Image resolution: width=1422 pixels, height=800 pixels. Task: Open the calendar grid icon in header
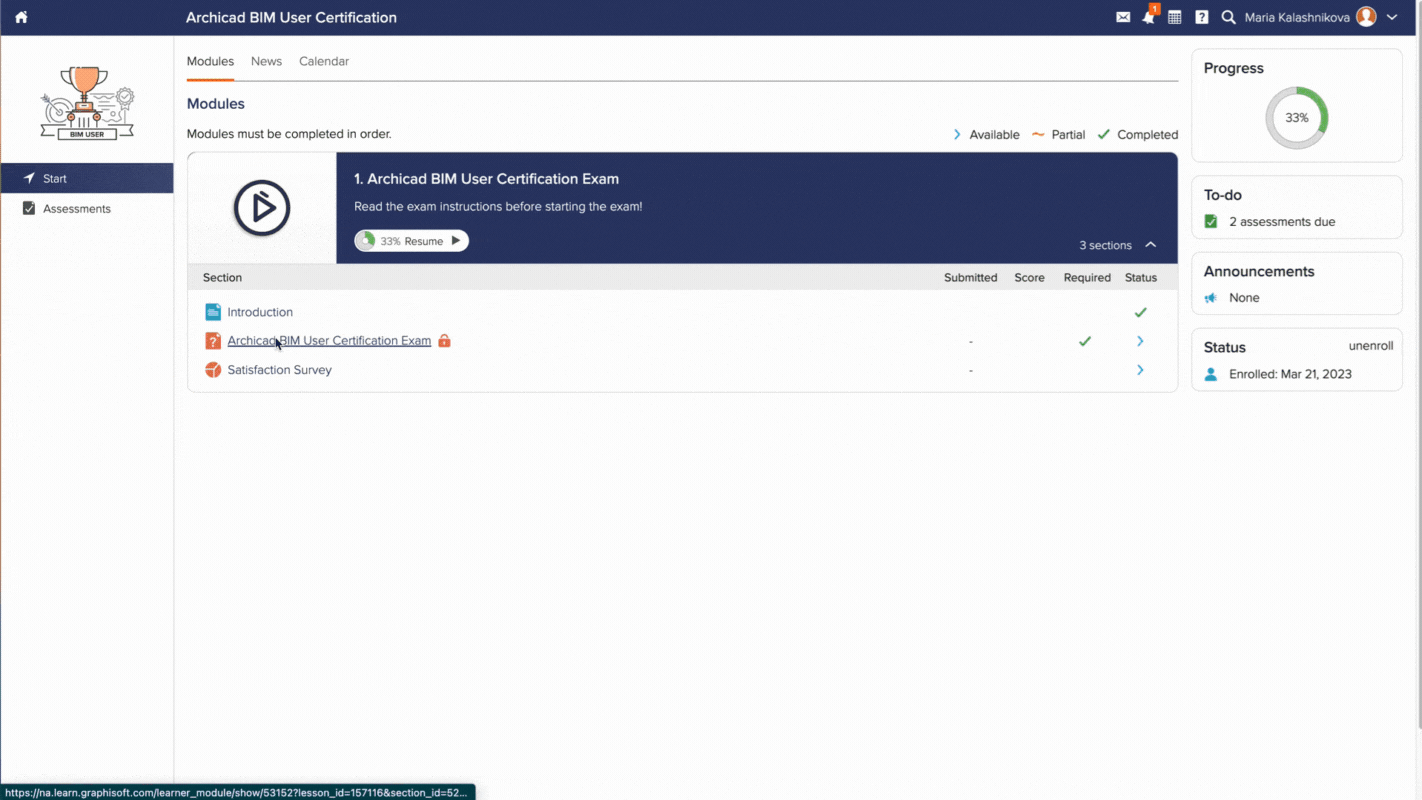click(x=1175, y=17)
